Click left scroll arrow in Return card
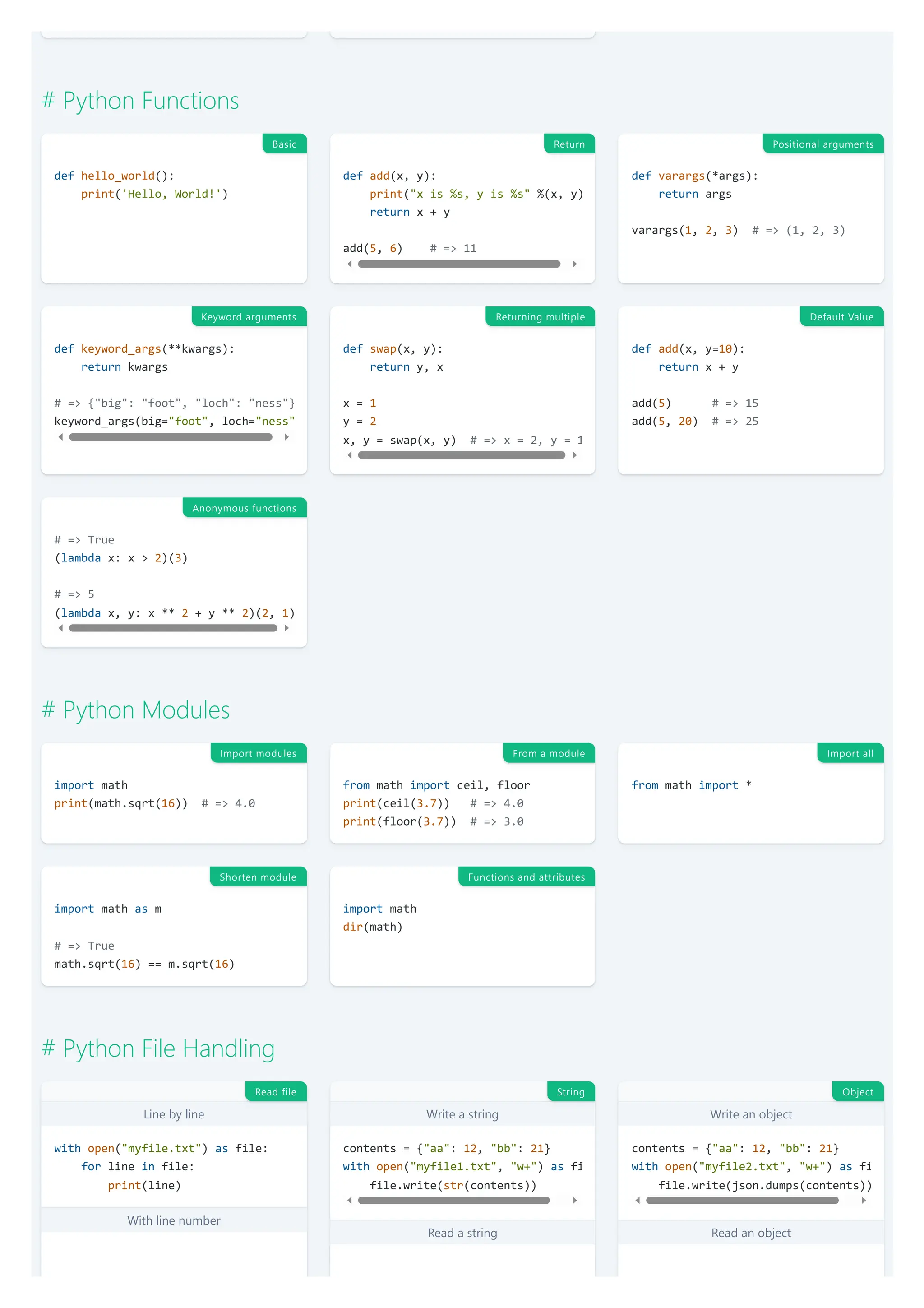Viewport: 924px width, 1308px height. click(350, 264)
